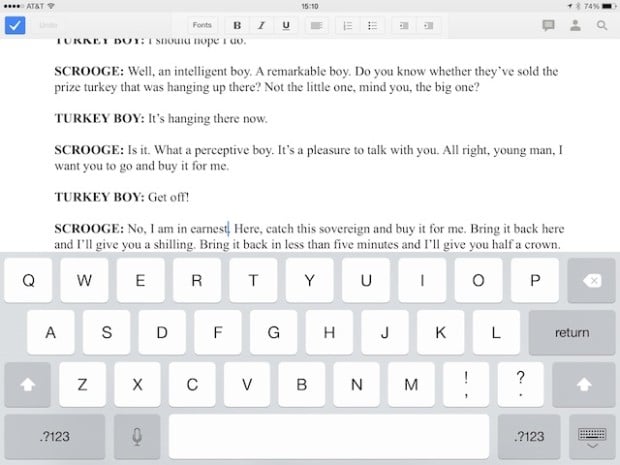Tap the question mark and period key
The height and width of the screenshot is (465, 620).
(521, 384)
